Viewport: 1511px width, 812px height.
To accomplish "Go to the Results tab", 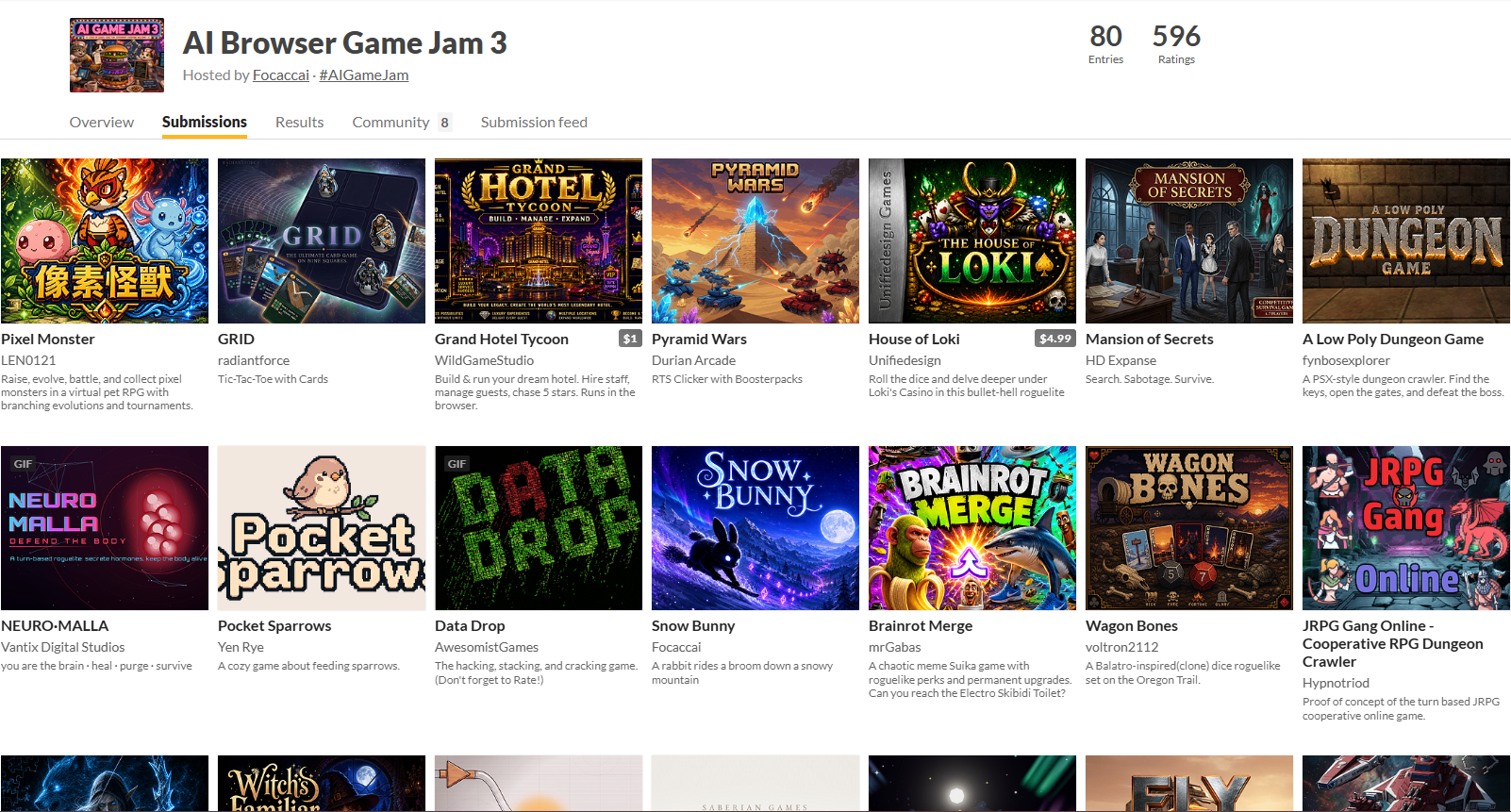I will 300,123.
